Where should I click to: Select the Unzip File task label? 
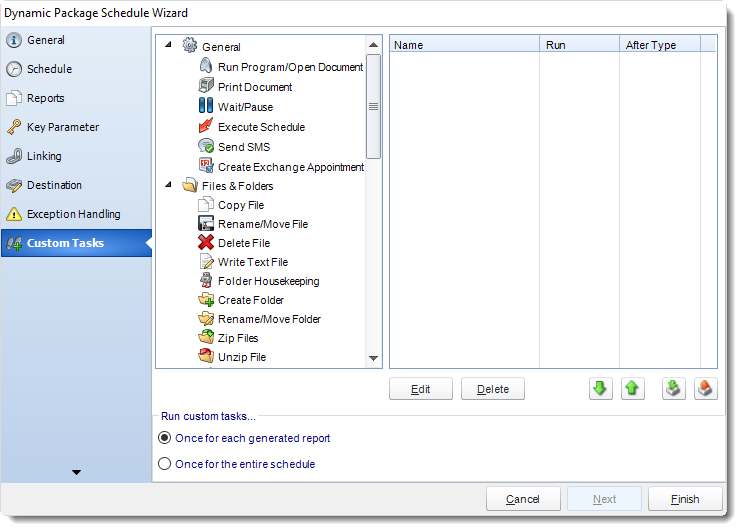pyautogui.click(x=242, y=357)
